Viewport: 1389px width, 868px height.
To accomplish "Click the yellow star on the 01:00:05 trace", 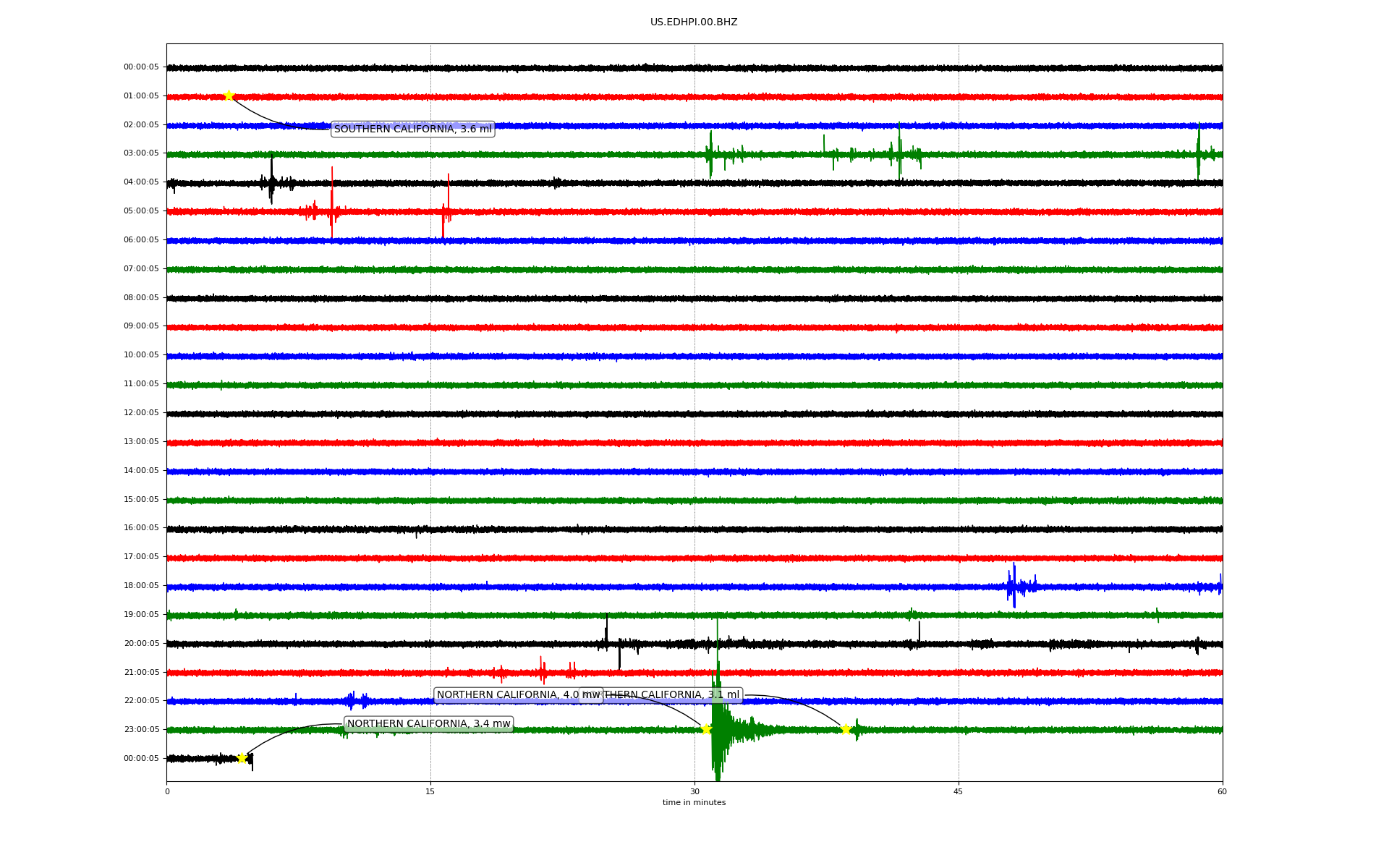I will tap(229, 95).
